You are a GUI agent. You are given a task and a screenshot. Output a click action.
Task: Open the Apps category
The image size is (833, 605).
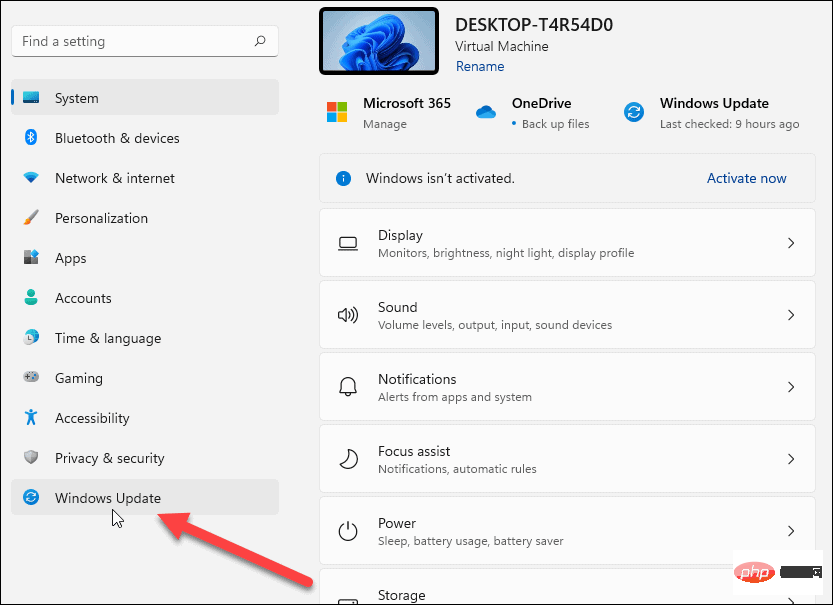point(145,258)
